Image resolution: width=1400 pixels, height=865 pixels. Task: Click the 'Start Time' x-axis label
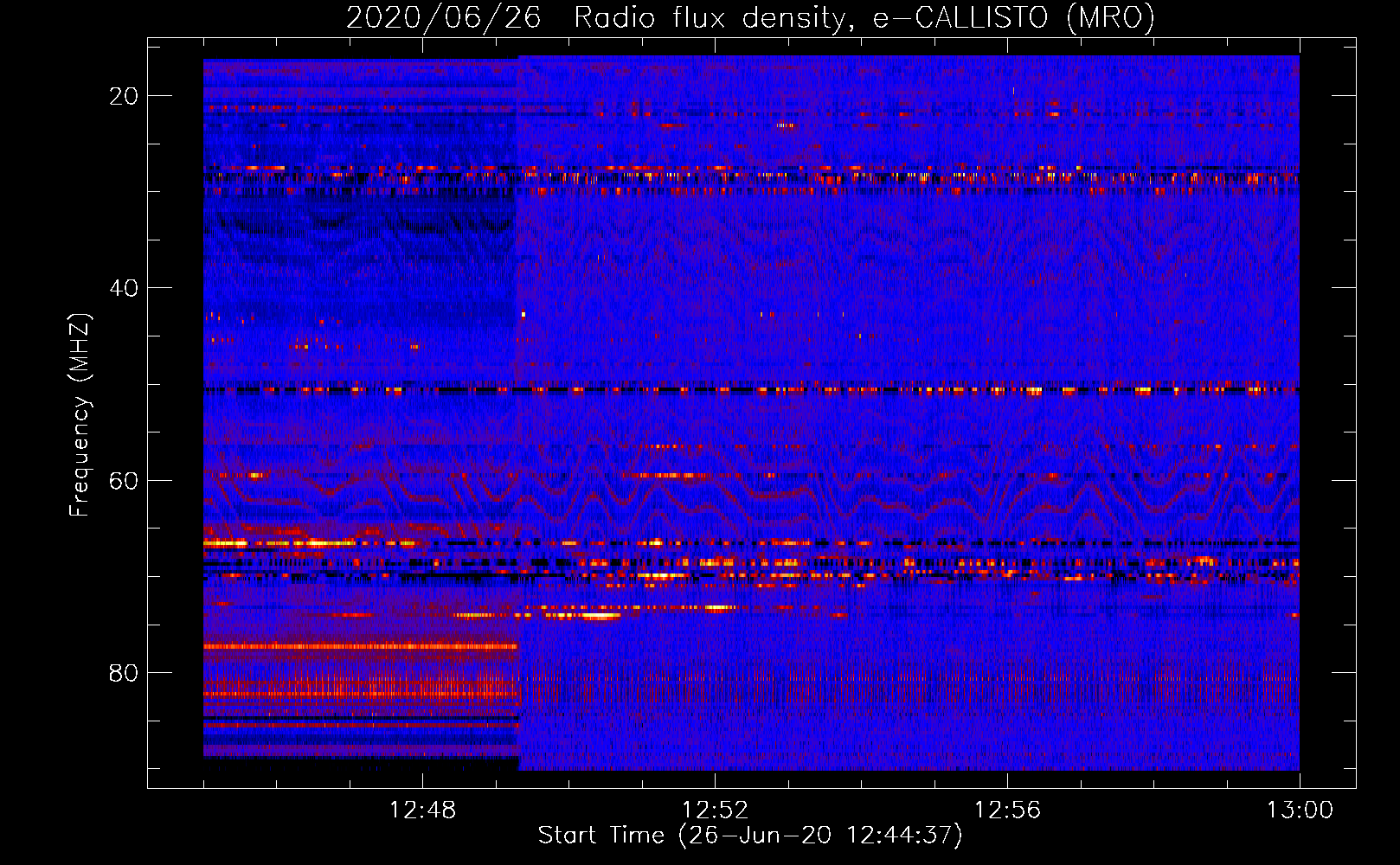750,836
